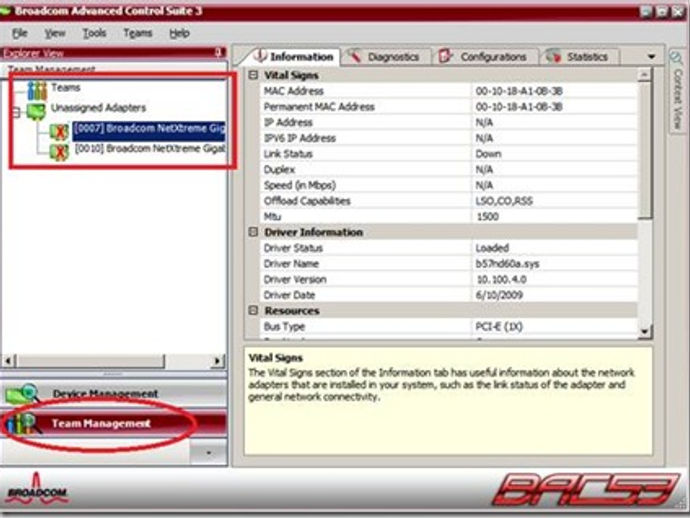This screenshot has height=518, width=690.
Task: Click the Driver Name value b57nd60a.sys
Action: pos(507,264)
